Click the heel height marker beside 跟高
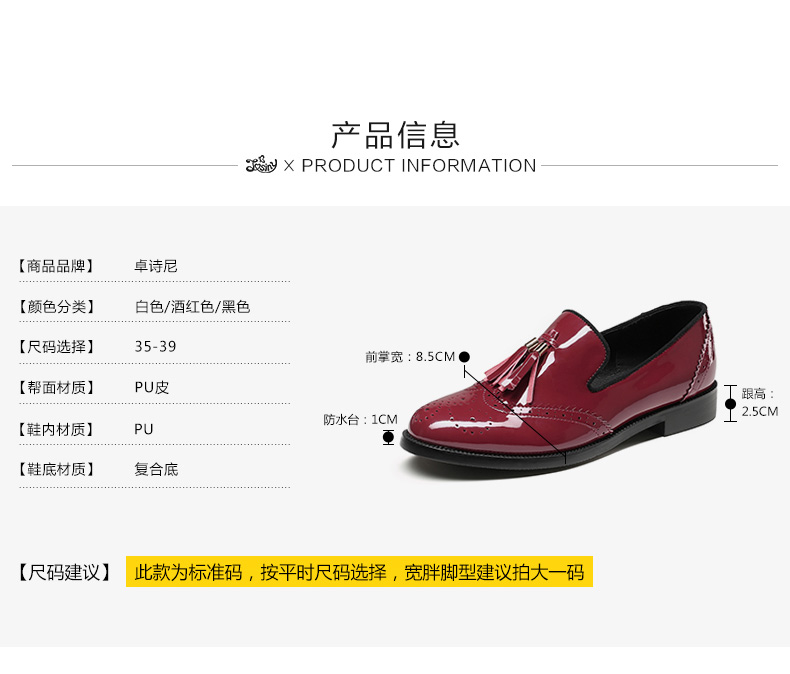The width and height of the screenshot is (790, 674). coord(730,403)
